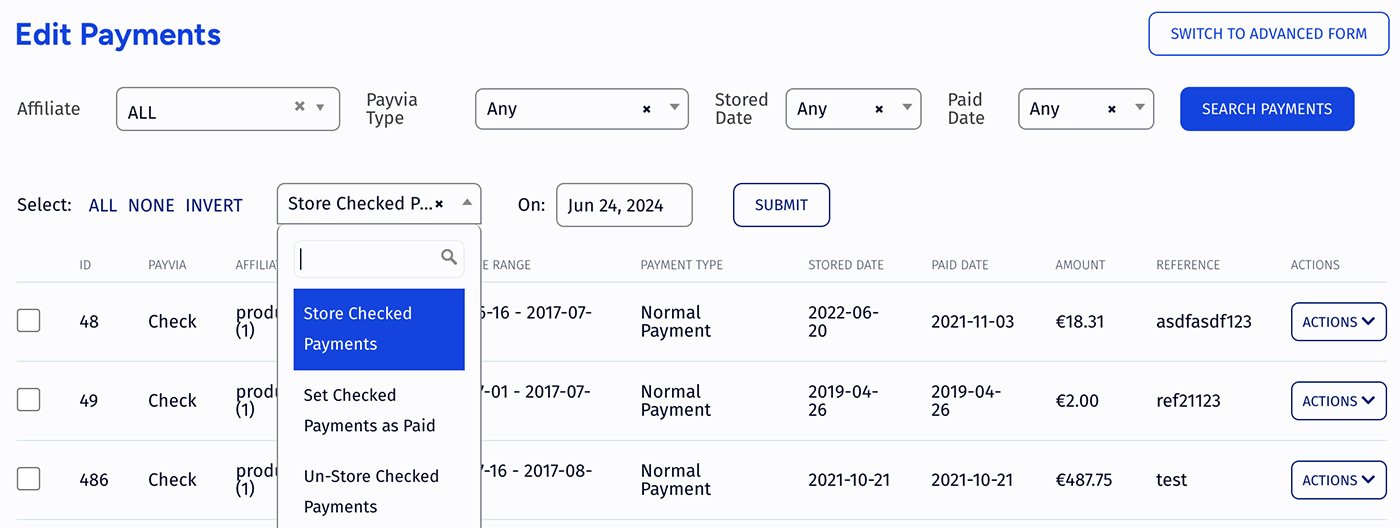Open Actions chevron for payment 486
Screen dimensions: 1400x528
click(1368, 480)
